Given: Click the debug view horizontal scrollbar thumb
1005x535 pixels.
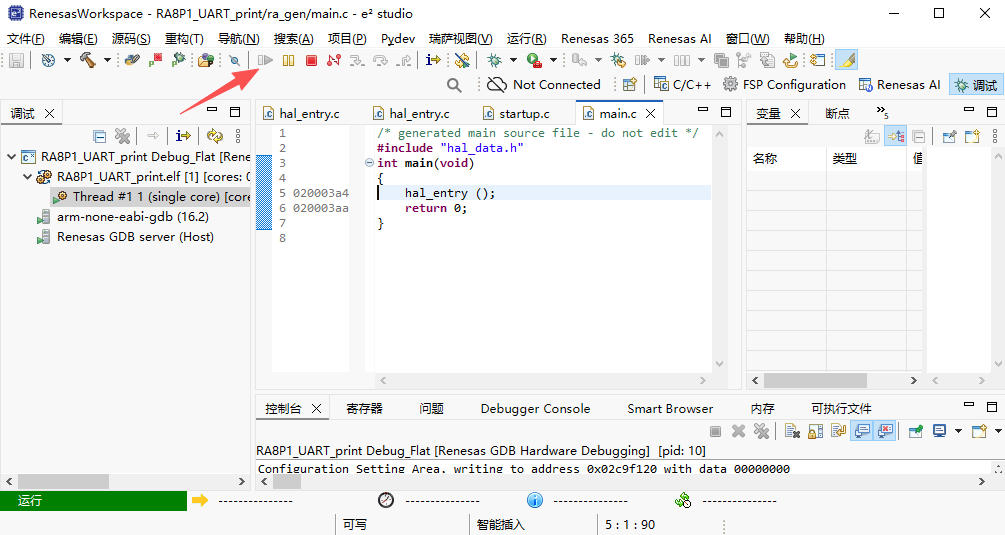Looking at the screenshot, I should [x=63, y=481].
